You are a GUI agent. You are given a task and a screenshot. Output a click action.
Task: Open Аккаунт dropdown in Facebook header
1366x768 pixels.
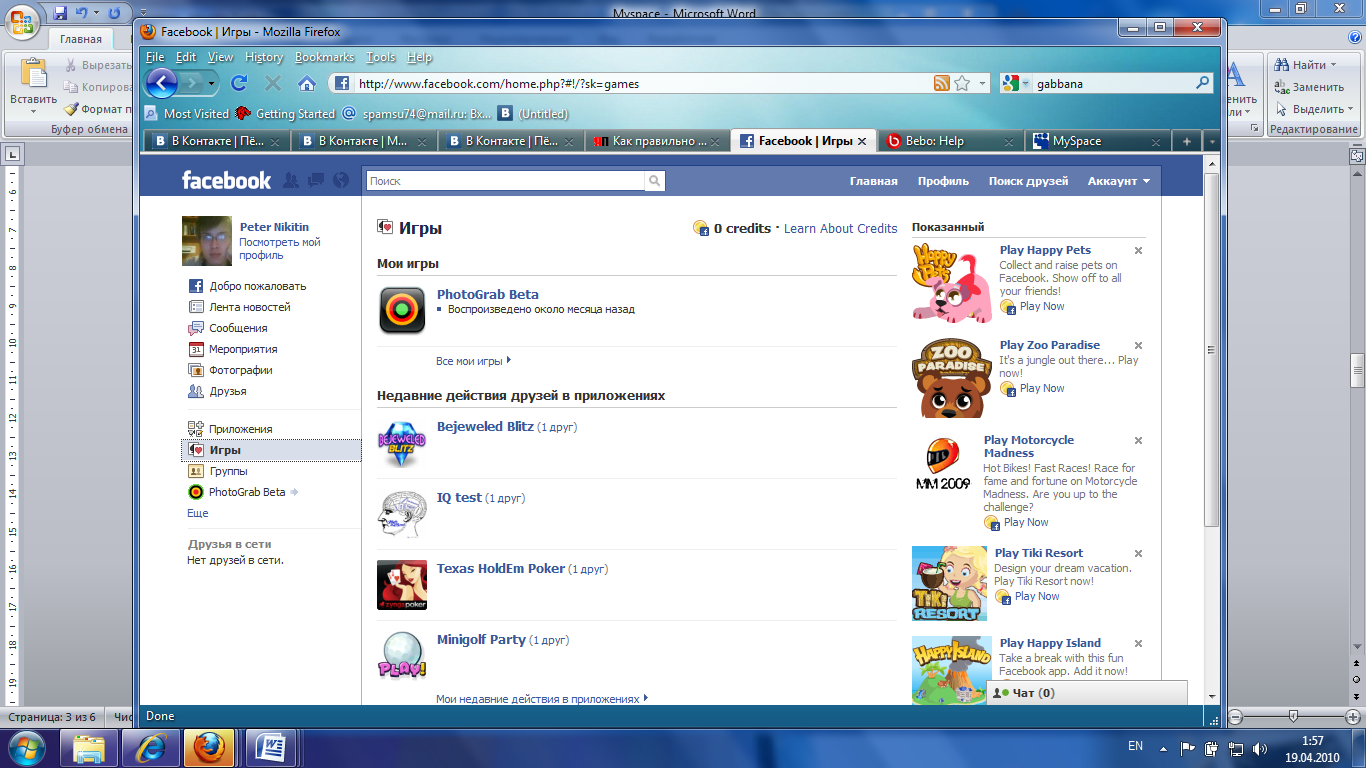click(1118, 181)
